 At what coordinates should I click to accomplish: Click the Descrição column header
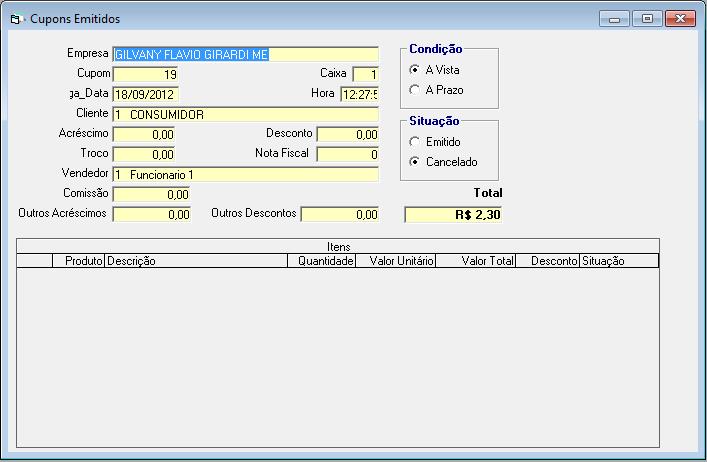(196, 261)
